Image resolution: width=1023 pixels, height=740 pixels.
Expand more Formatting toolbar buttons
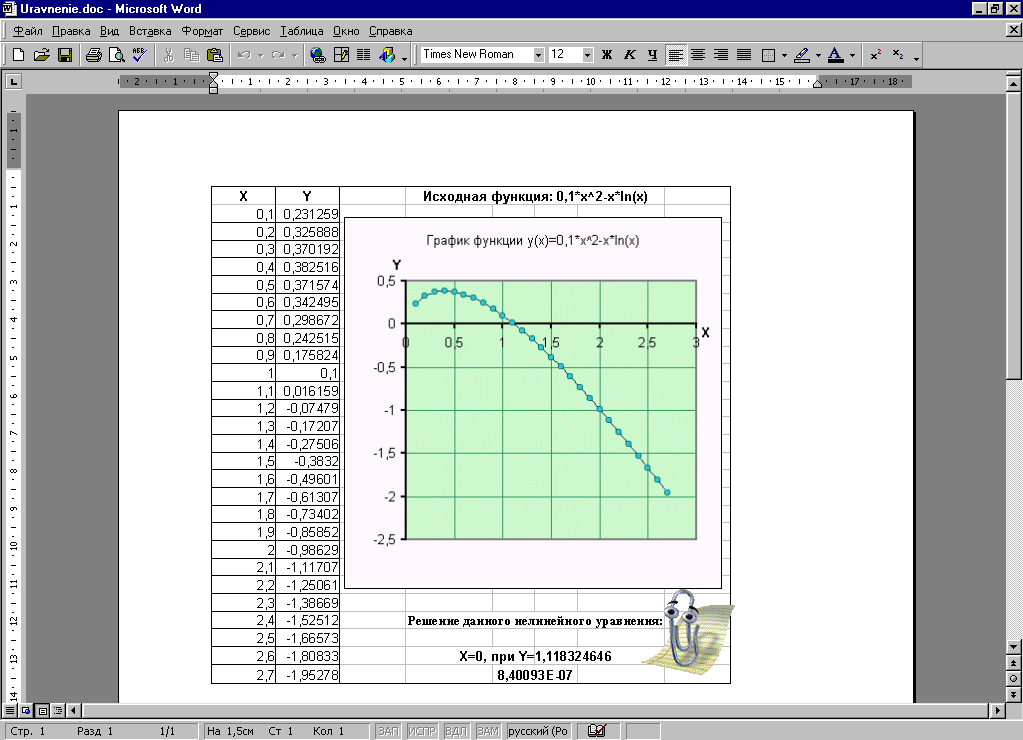coord(917,57)
